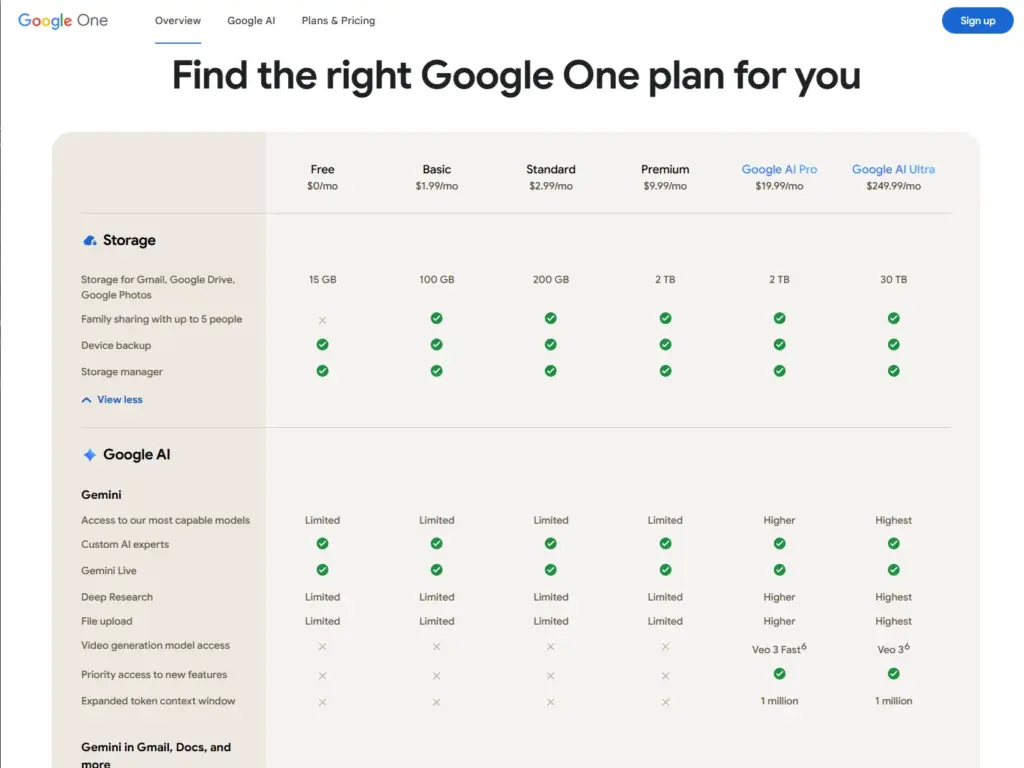Click Family sharing checkmark under AI Ultra
The image size is (1024, 768).
click(x=893, y=319)
